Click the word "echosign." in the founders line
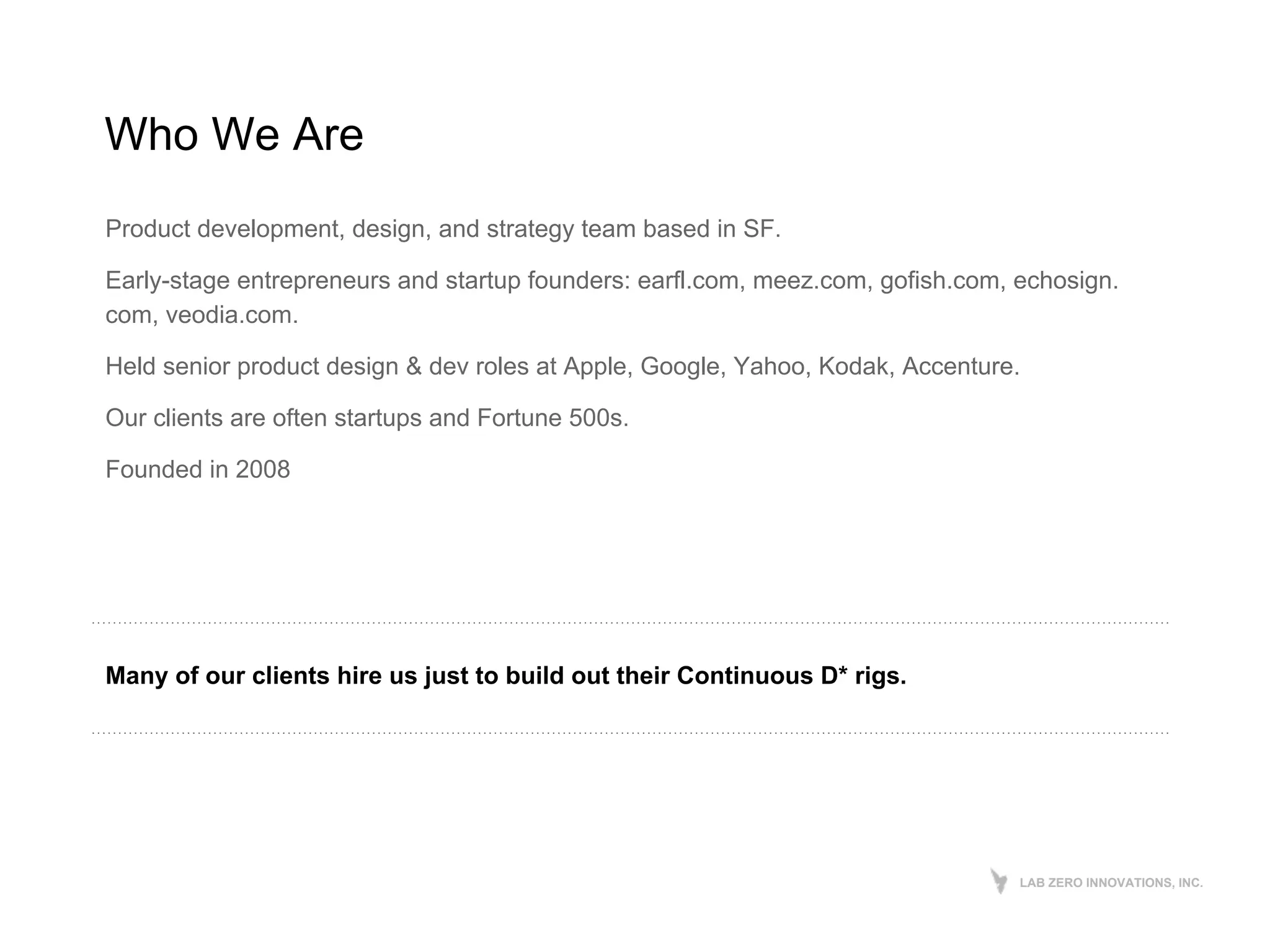 (1065, 281)
